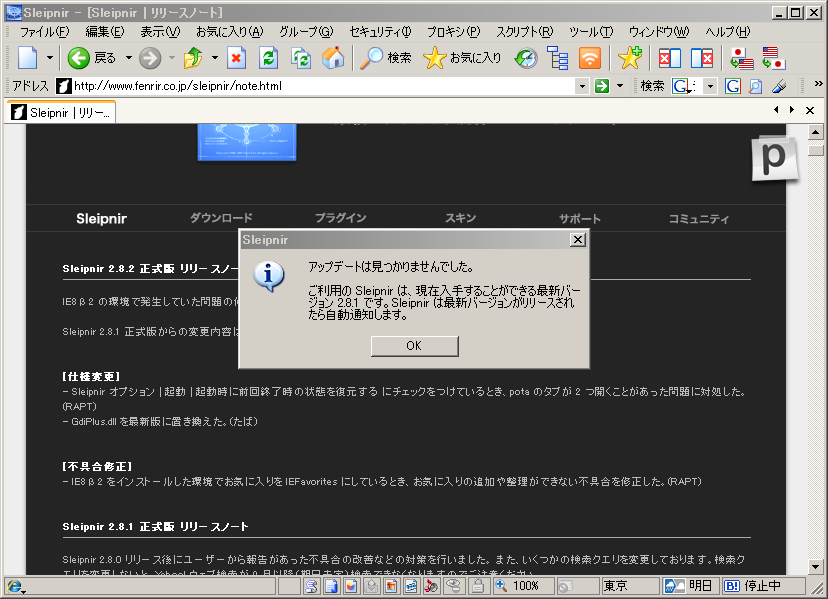Toggle the ActiveX cube status icon
Viewport: 828px width, 599px height.
click(x=351, y=586)
